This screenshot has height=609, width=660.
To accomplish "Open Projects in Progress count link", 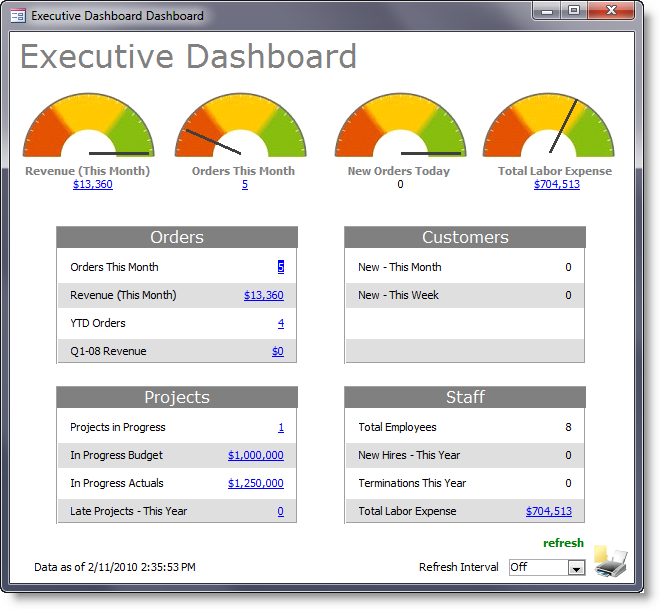I will coord(281,427).
